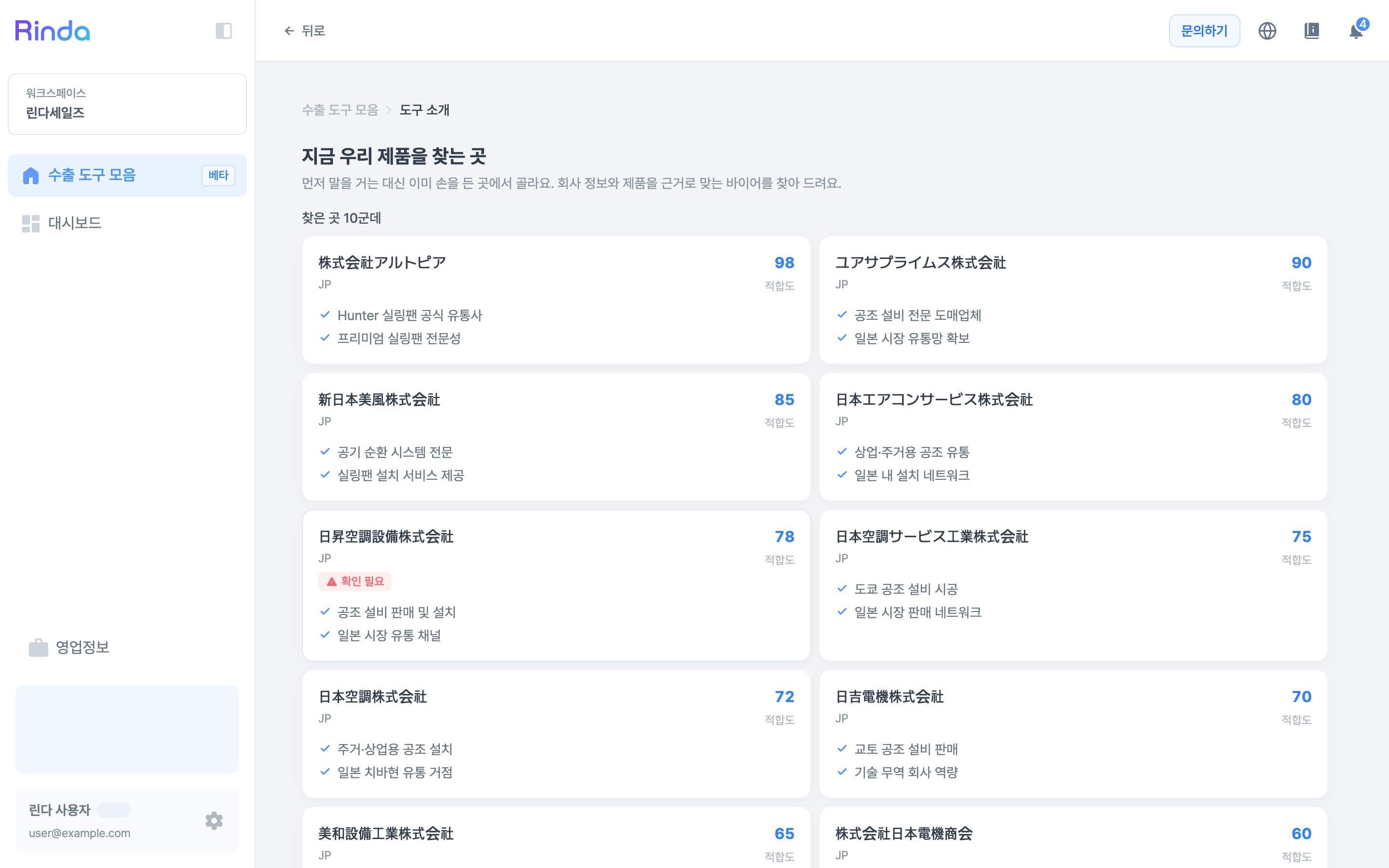Collapse the sidebar with the panel icon

point(223,30)
